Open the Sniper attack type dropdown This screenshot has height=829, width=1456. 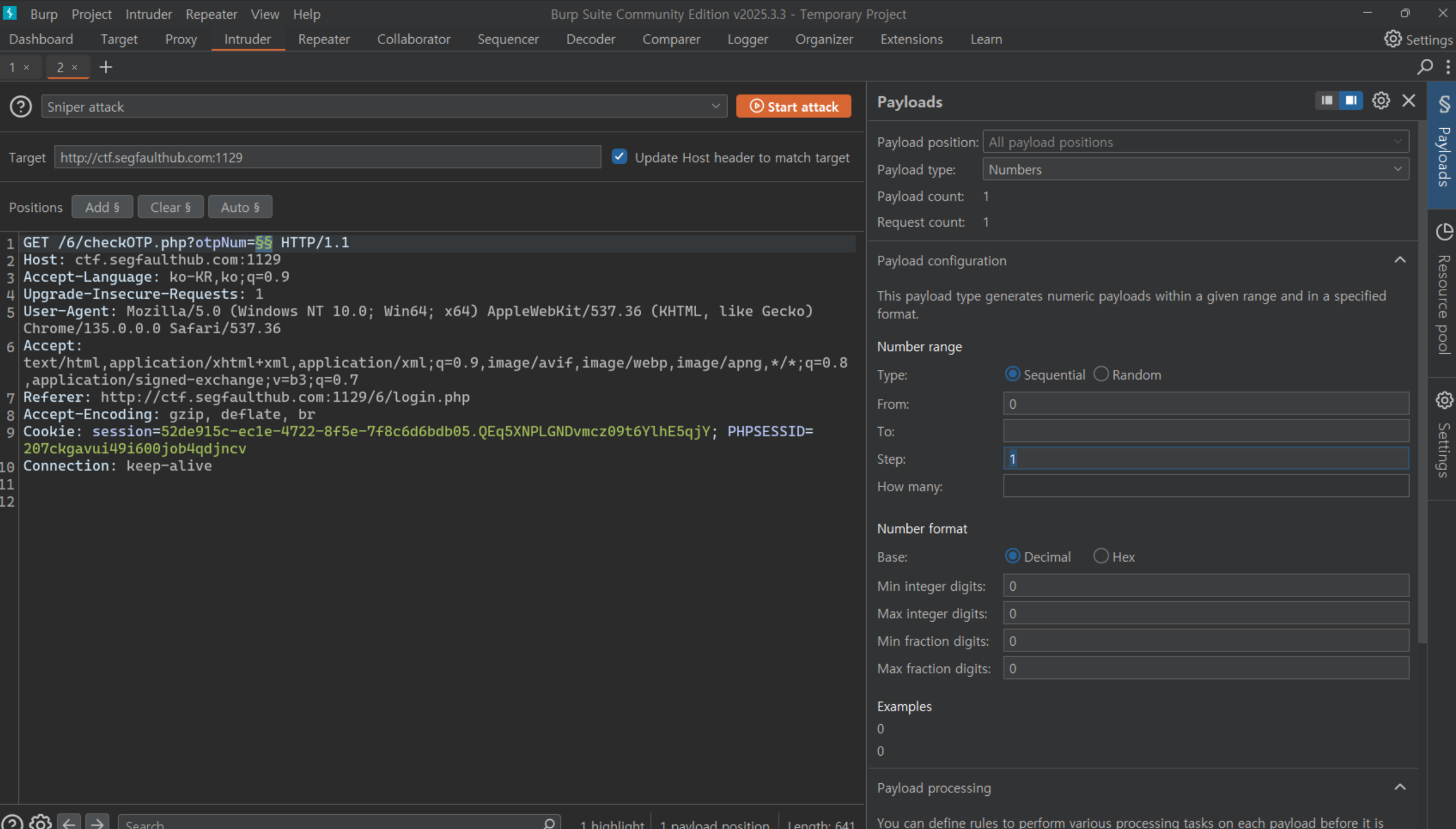point(384,106)
